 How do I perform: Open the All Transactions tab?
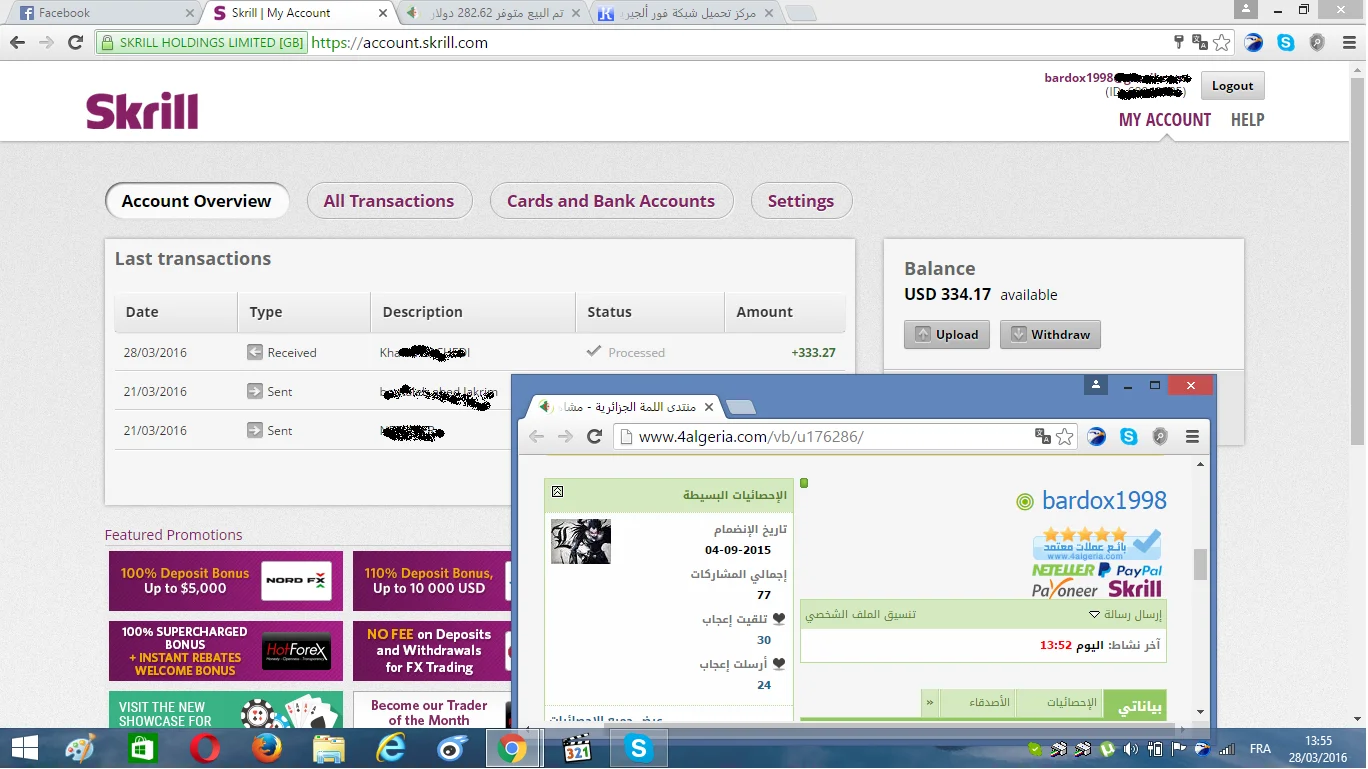(x=388, y=201)
